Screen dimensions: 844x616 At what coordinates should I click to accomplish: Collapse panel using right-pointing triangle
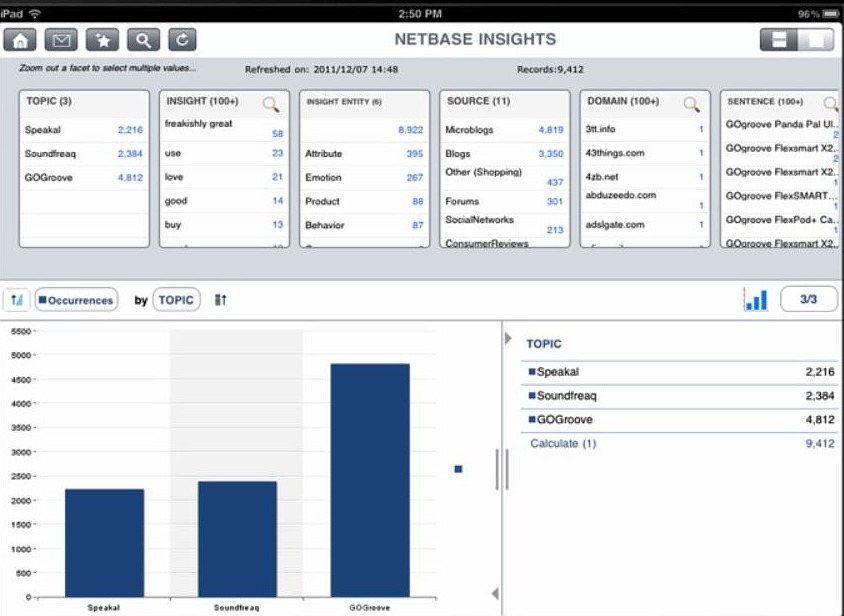(508, 338)
